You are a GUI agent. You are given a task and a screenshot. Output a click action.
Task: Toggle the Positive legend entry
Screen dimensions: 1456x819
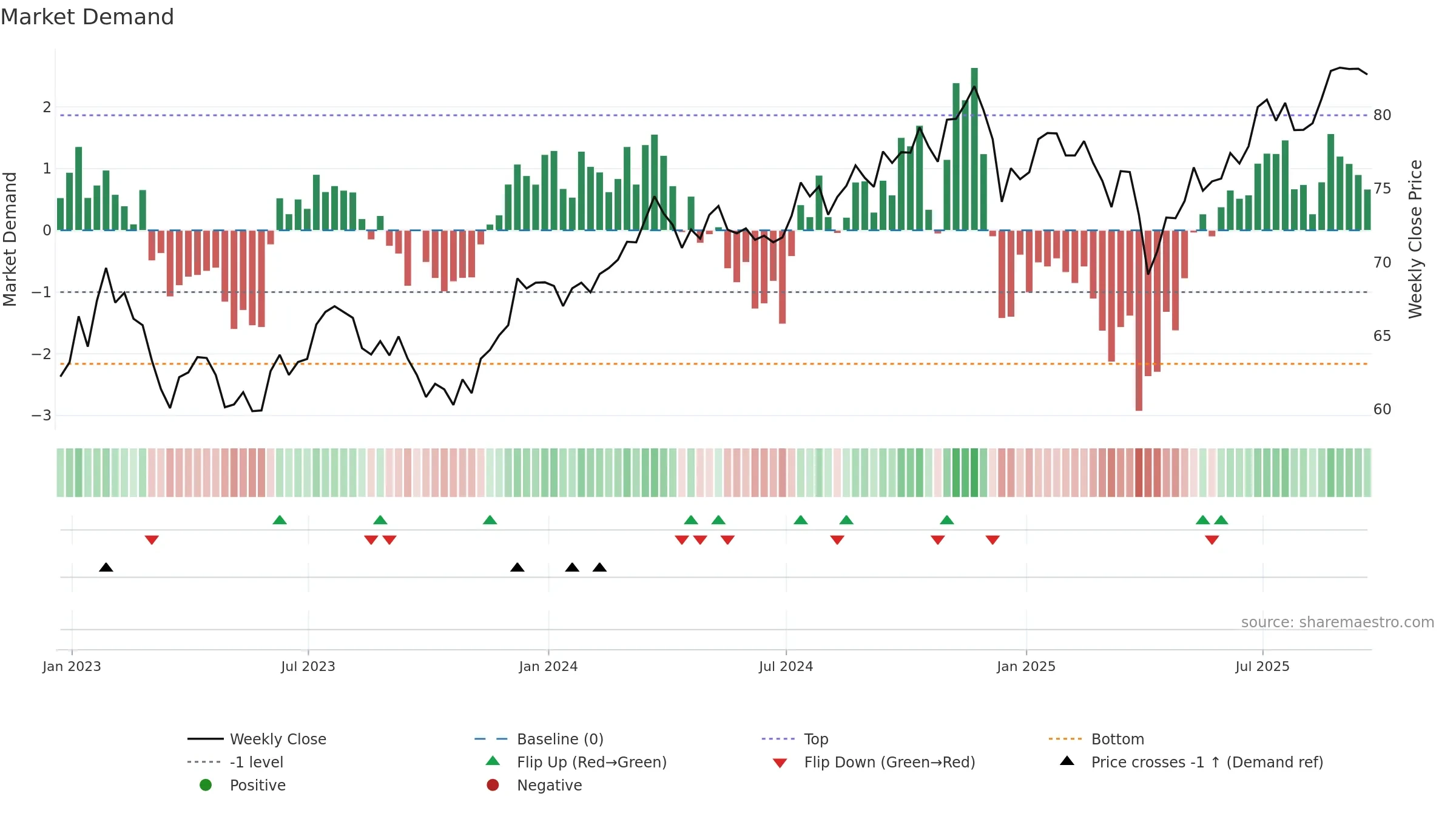[243, 785]
